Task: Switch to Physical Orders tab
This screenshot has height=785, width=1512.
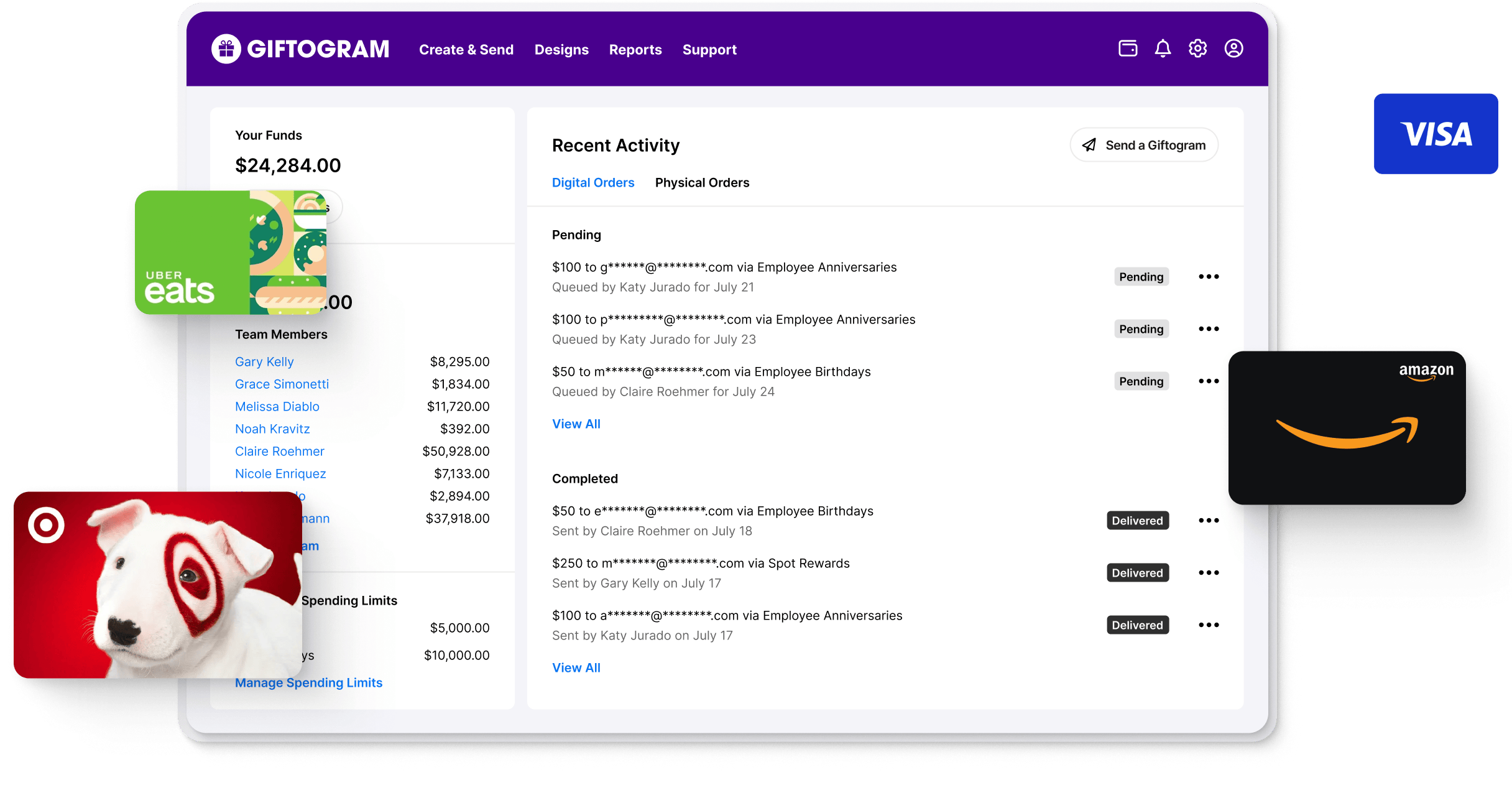Action: (702, 183)
